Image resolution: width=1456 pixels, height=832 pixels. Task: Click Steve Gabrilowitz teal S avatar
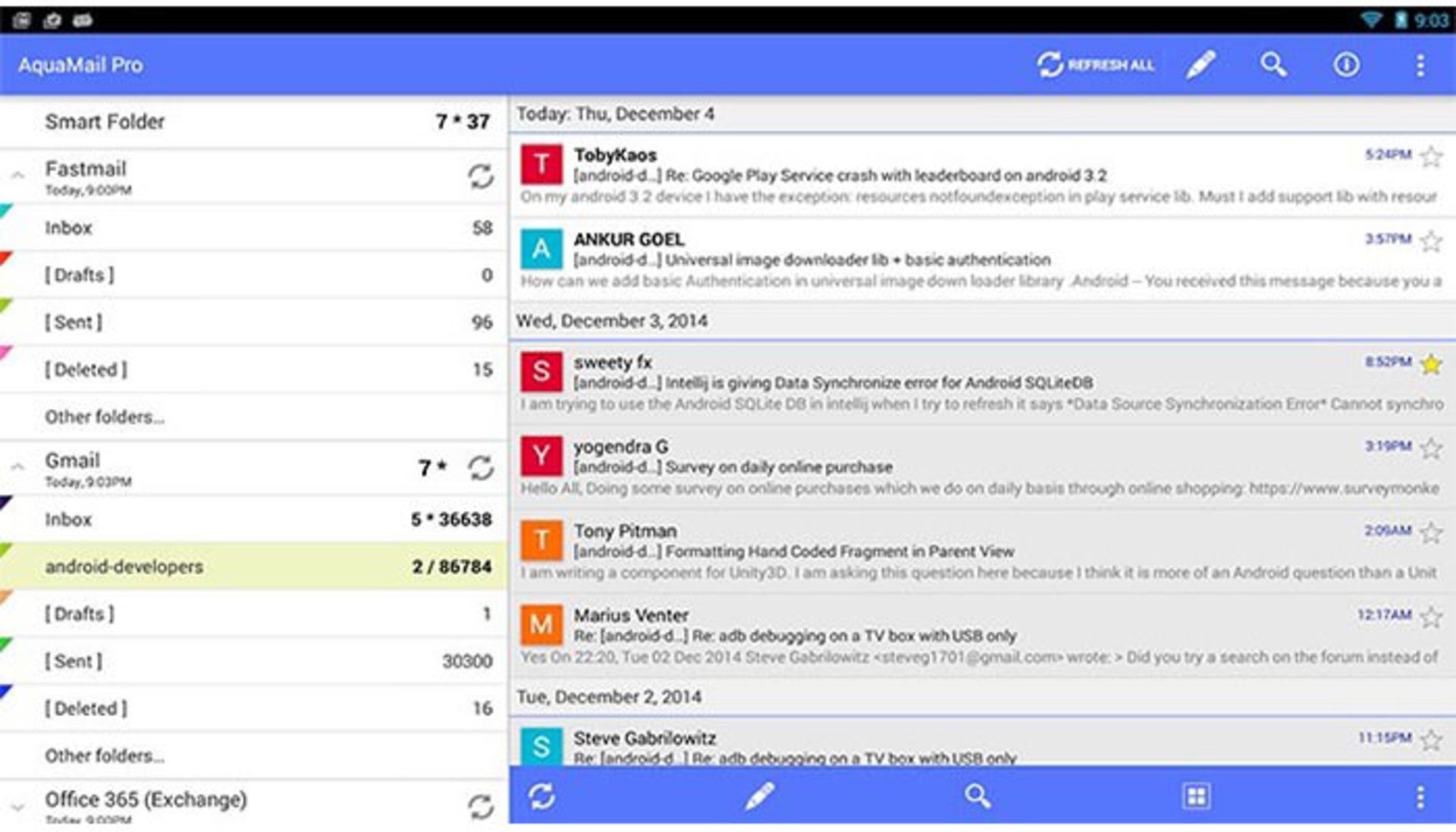(x=541, y=746)
